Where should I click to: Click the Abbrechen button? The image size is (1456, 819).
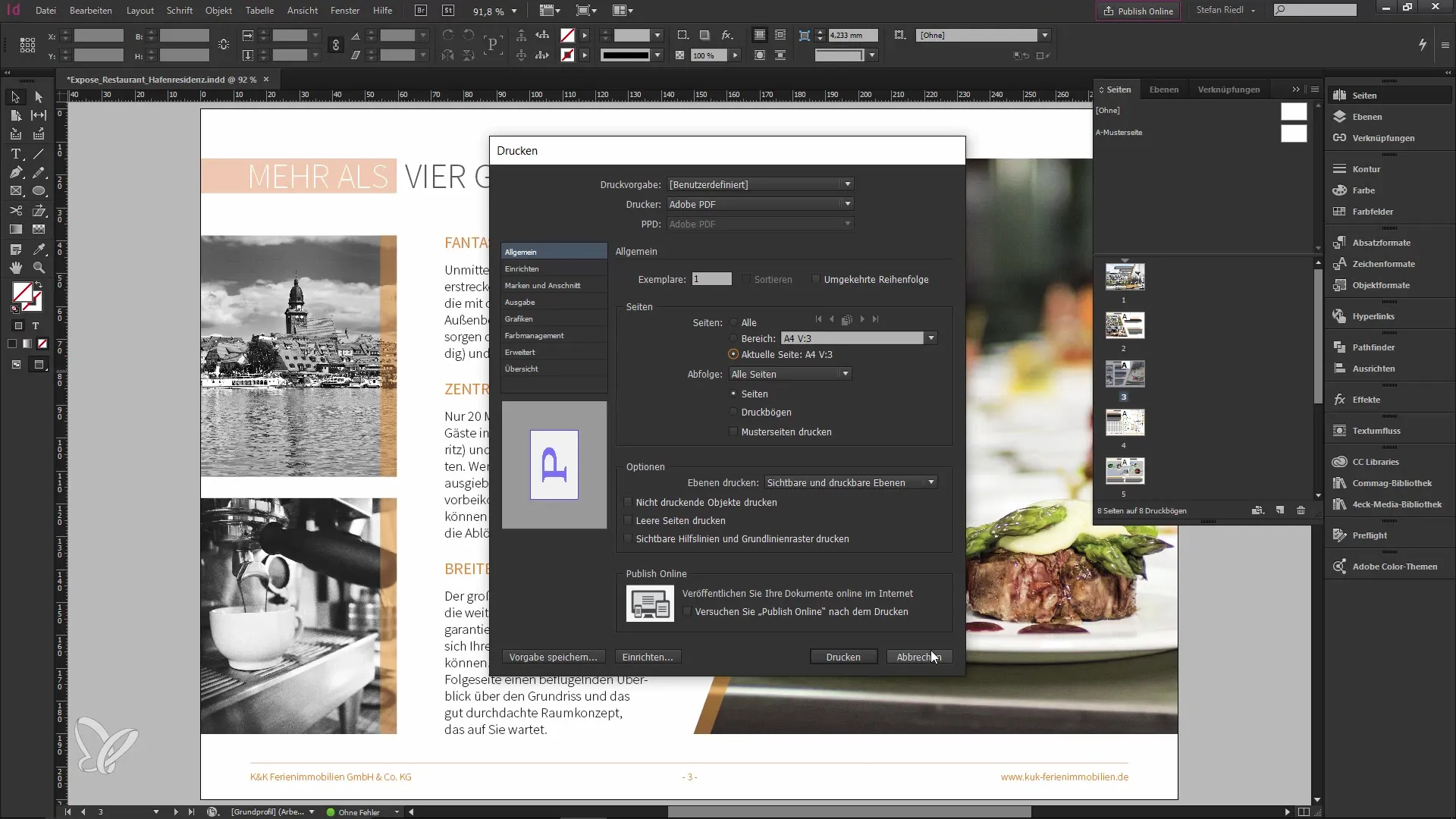(x=919, y=657)
